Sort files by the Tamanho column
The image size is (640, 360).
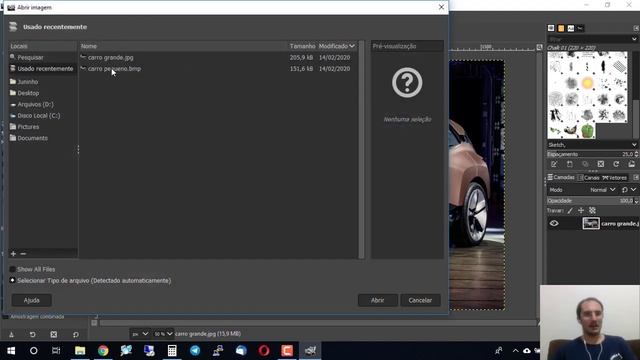pyautogui.click(x=302, y=46)
